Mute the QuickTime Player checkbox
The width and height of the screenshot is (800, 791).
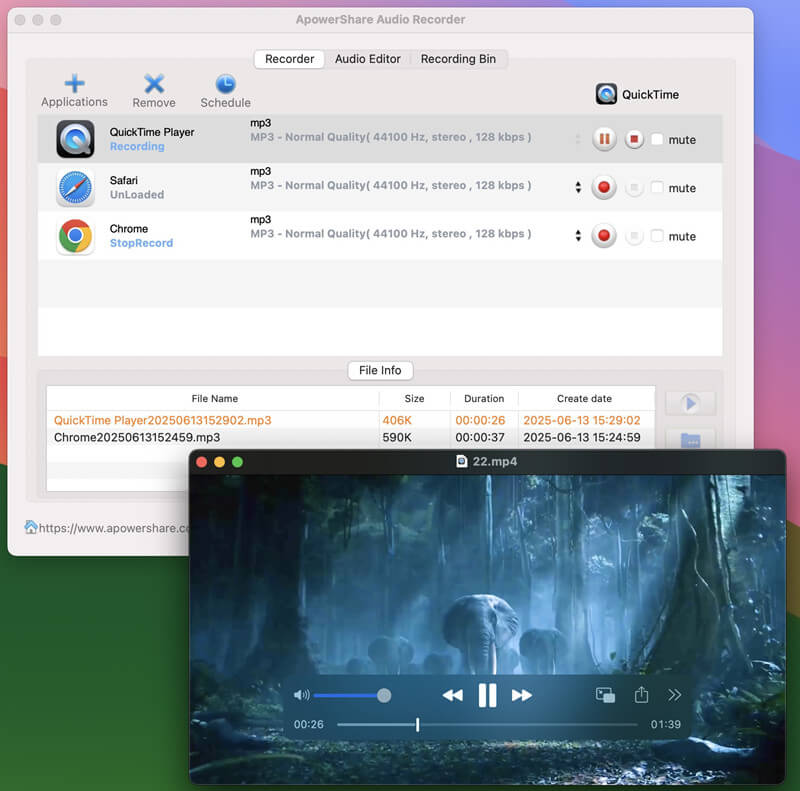657,140
